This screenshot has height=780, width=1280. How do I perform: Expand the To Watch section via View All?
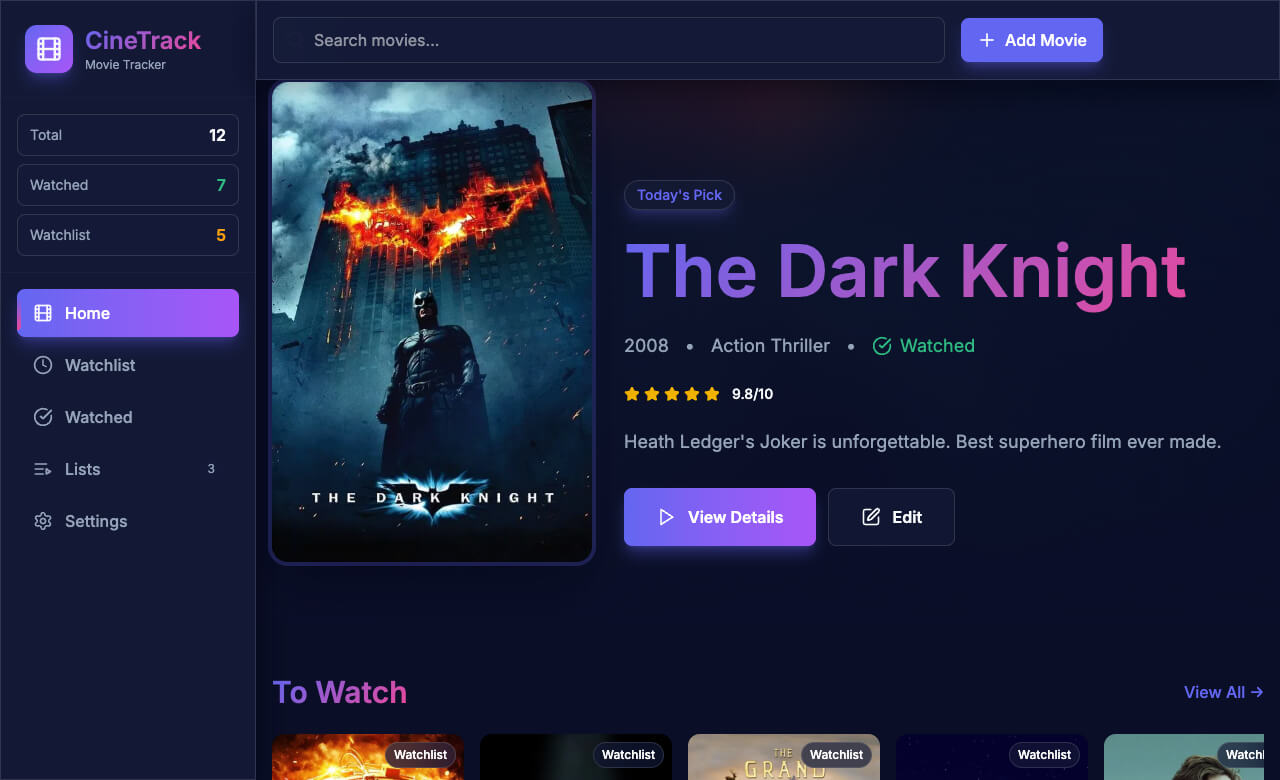click(1223, 692)
